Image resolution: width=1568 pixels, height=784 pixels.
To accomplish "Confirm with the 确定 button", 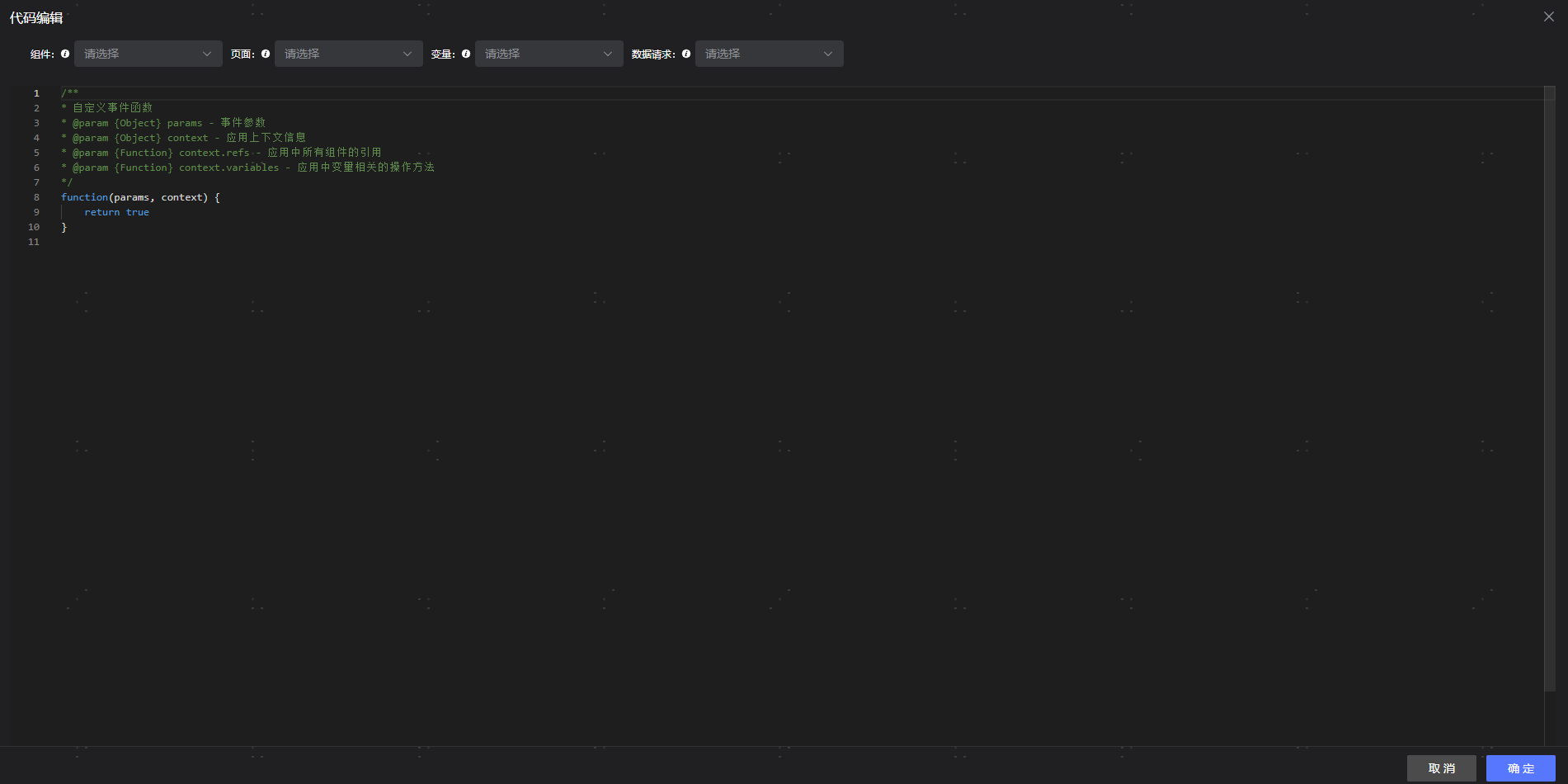I will click(1521, 768).
